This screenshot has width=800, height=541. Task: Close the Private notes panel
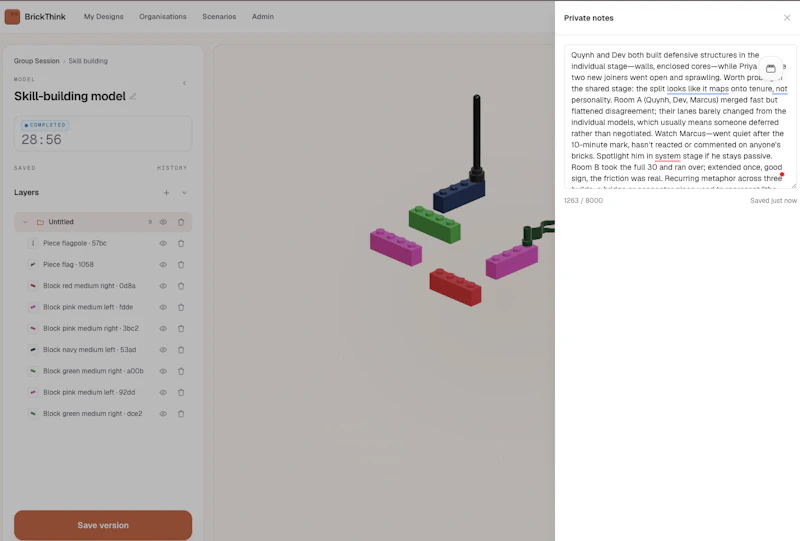click(787, 18)
